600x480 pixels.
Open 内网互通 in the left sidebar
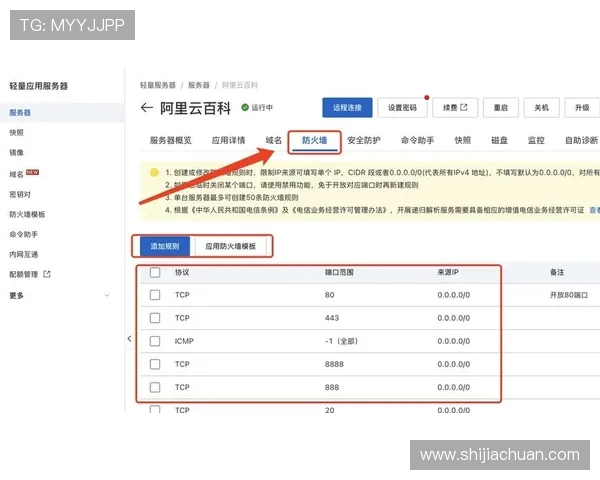23,255
